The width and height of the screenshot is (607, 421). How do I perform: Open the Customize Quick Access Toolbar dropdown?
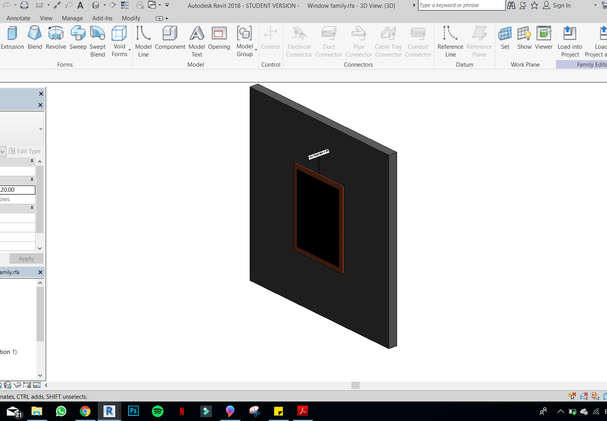click(167, 5)
